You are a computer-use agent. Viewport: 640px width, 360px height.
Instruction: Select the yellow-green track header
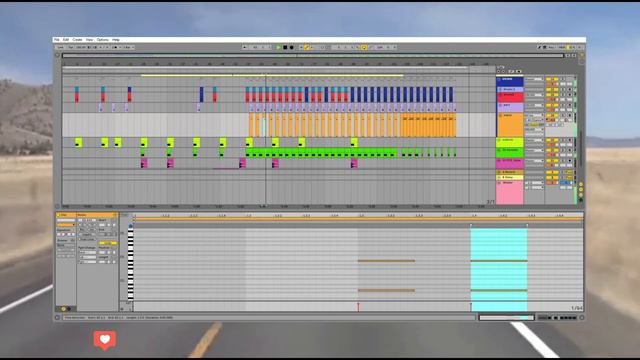(x=510, y=142)
